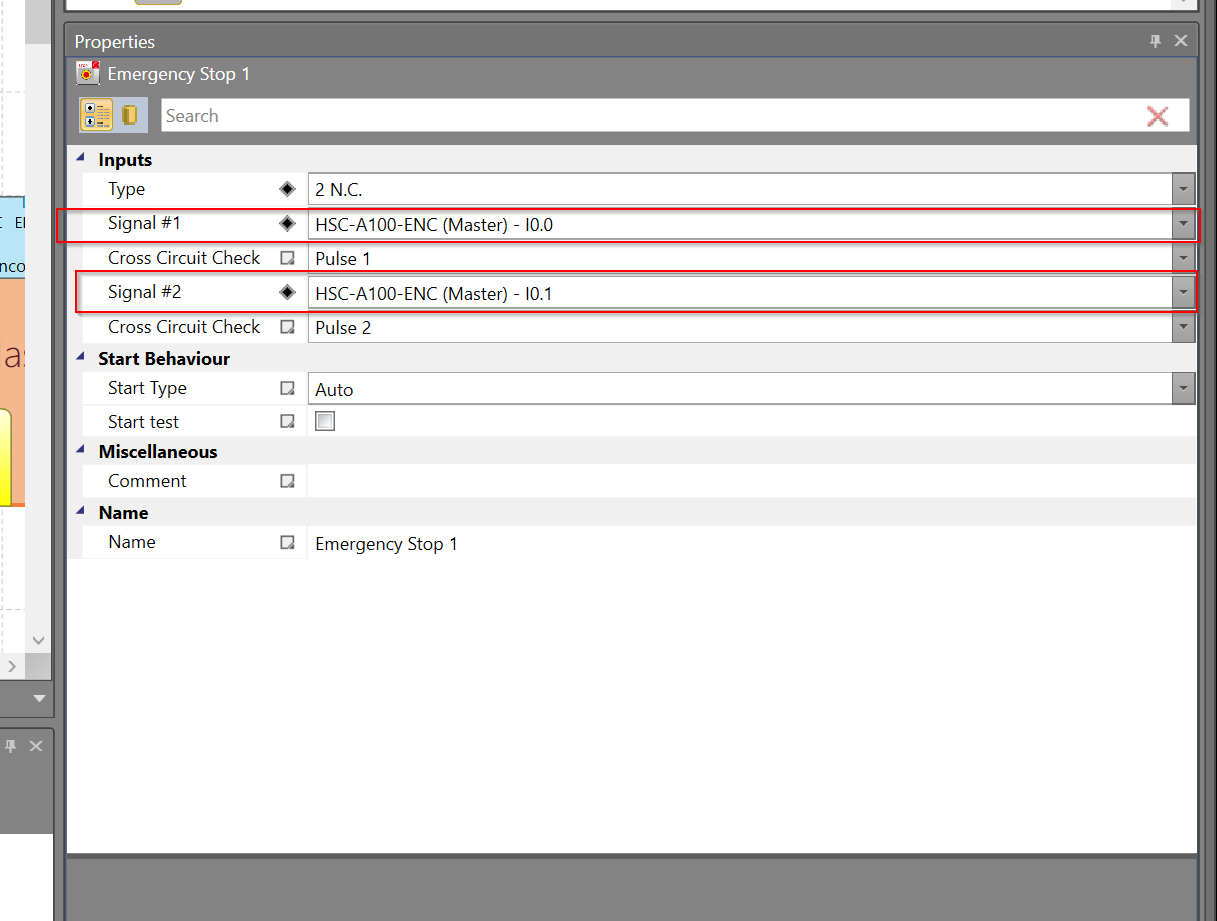Click the Emergency Stop 1 name value

386,544
